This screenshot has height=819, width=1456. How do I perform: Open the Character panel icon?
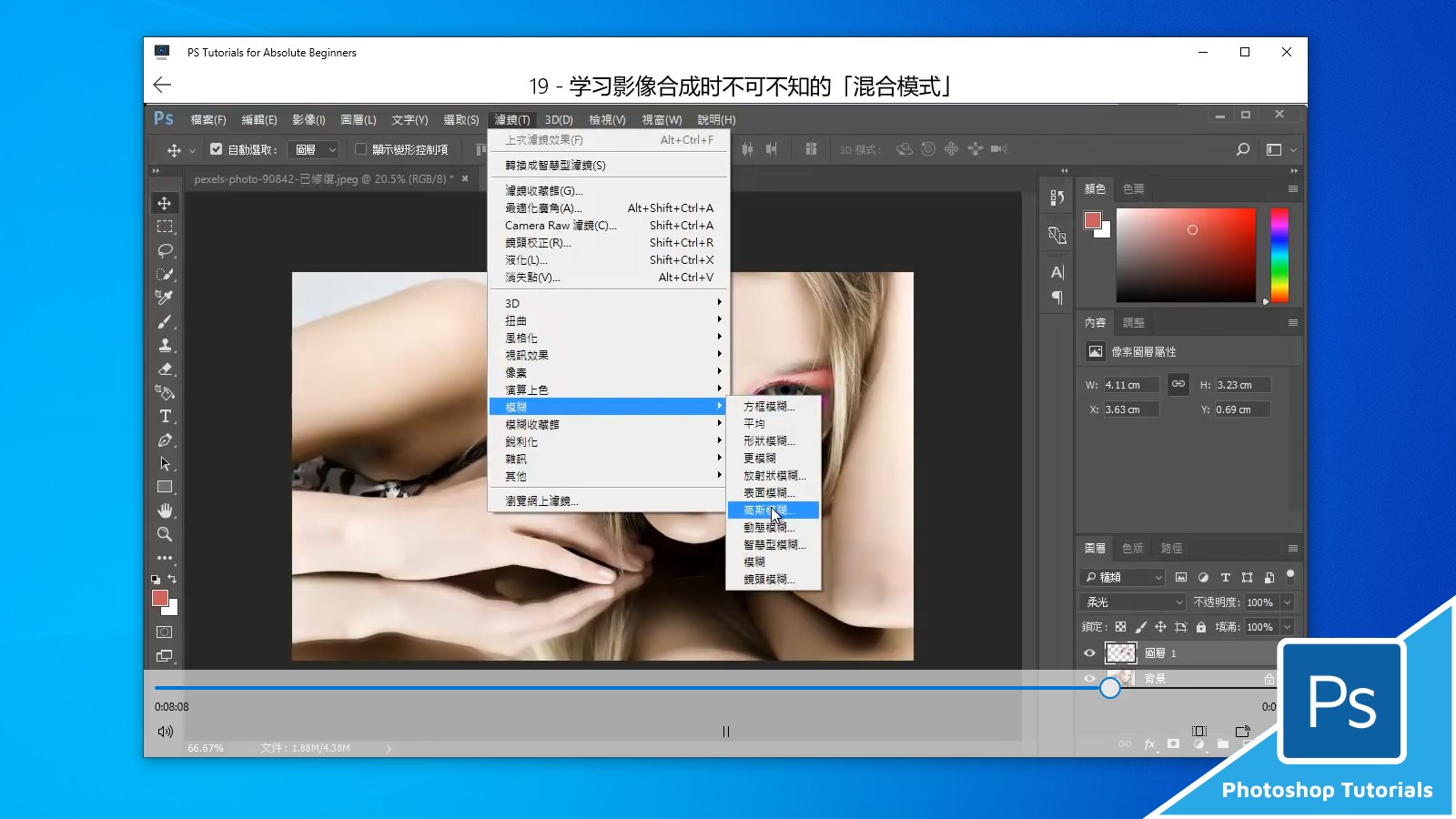(x=1057, y=272)
